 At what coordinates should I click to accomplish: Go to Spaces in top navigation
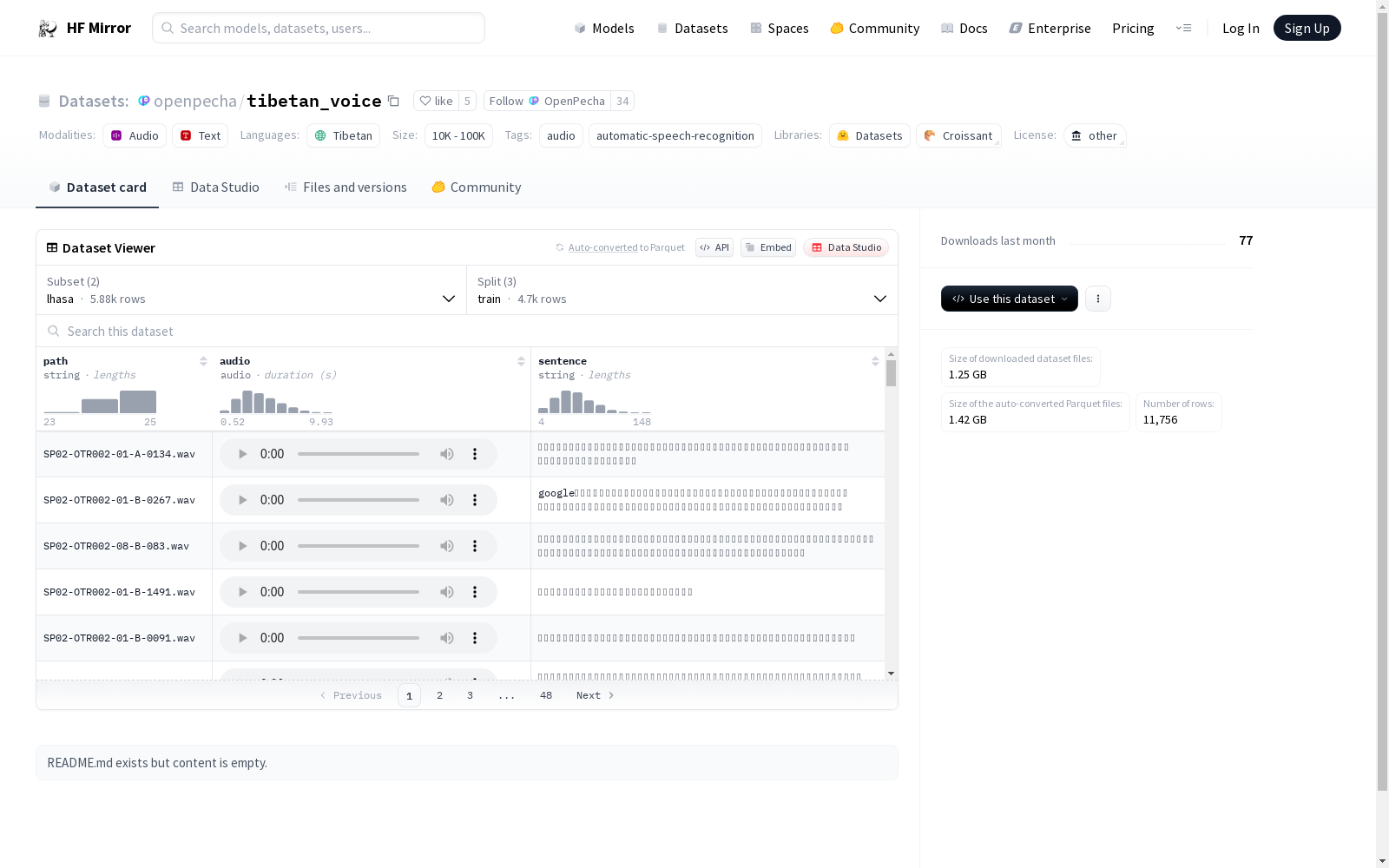tap(780, 28)
